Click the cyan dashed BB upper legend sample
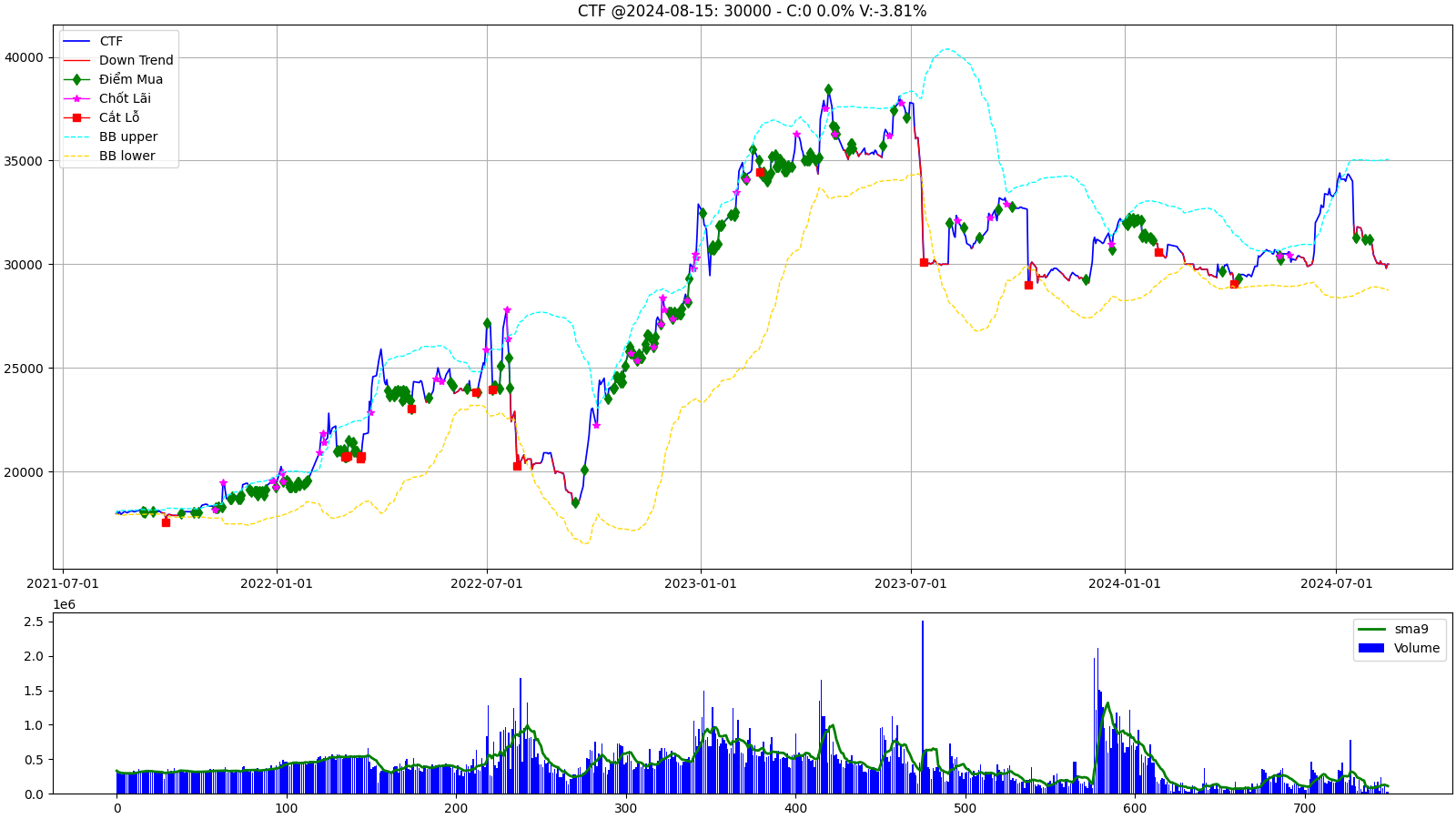Viewport: 1456px width, 819px height. coord(76,136)
